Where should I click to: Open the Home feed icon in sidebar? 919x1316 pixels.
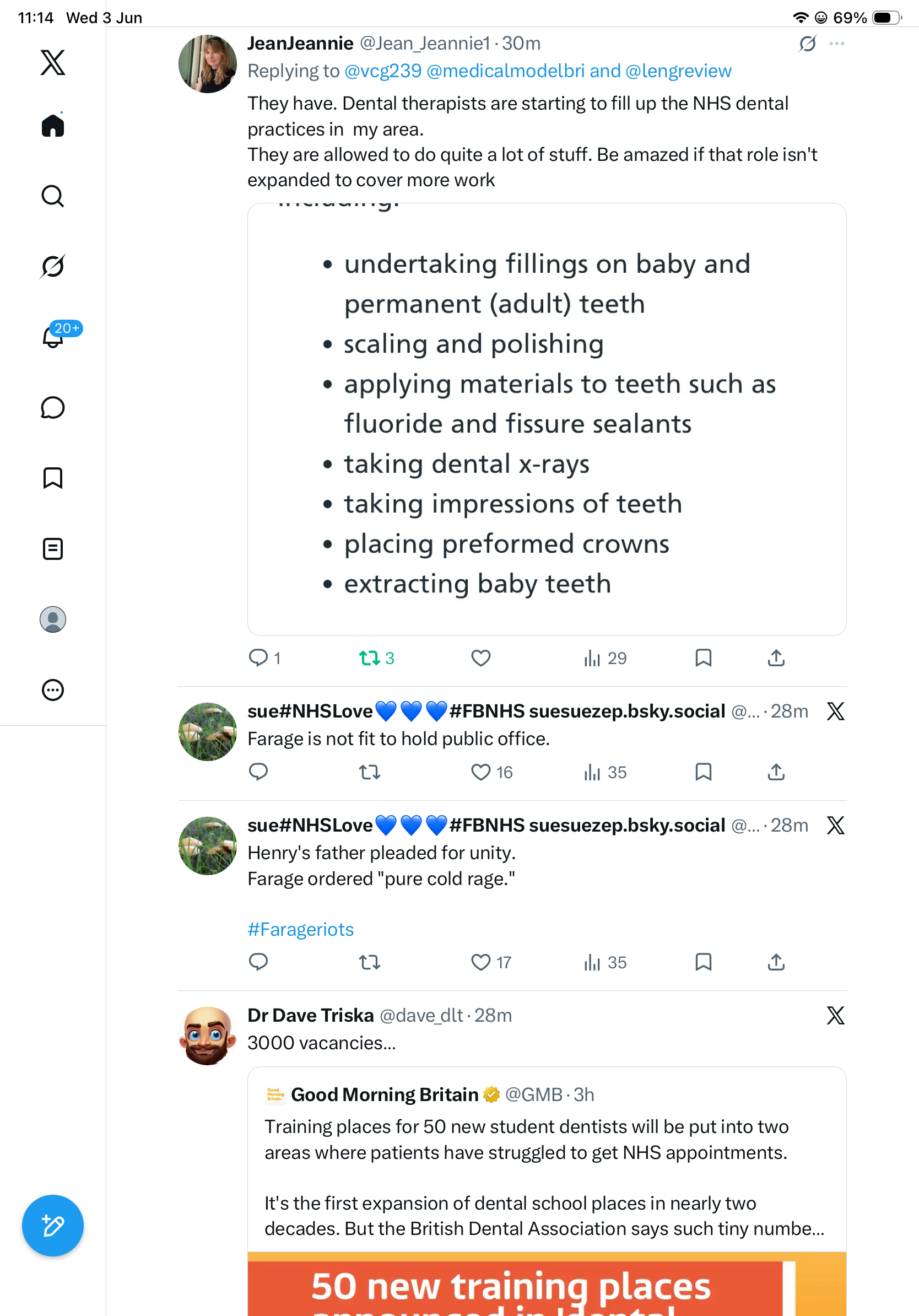click(x=53, y=125)
